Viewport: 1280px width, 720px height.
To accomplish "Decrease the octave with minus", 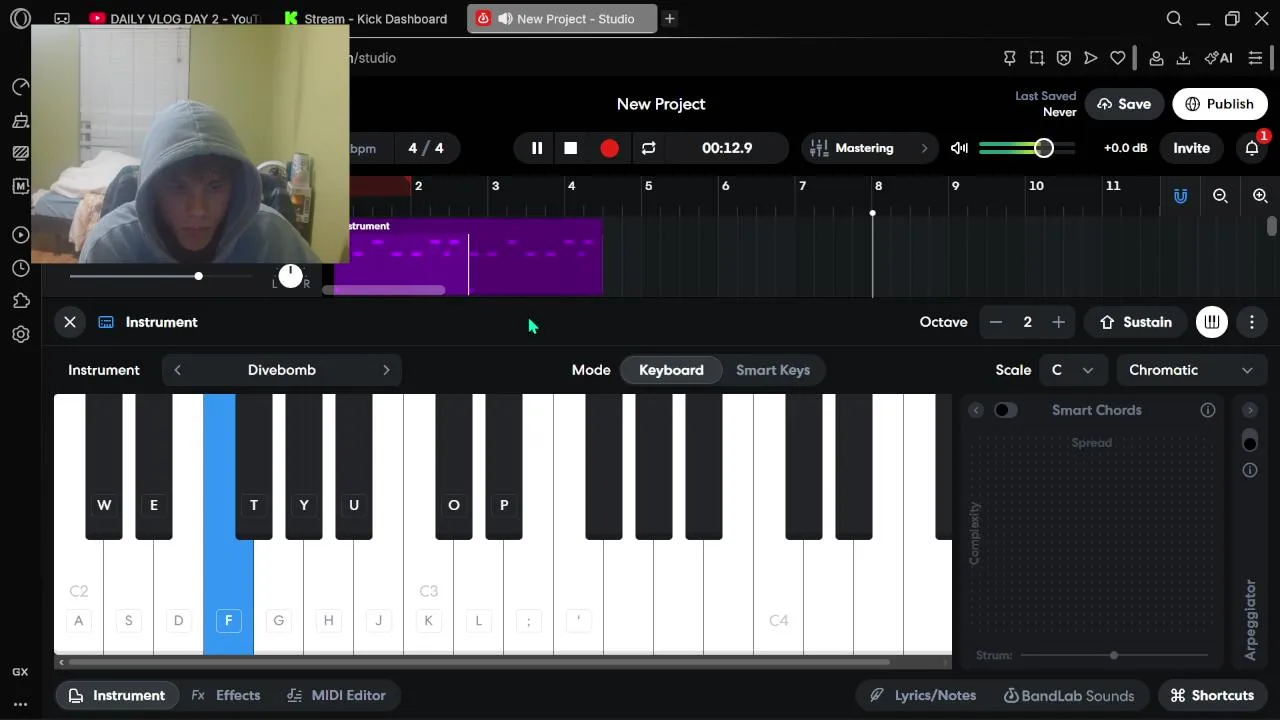I will pos(996,322).
